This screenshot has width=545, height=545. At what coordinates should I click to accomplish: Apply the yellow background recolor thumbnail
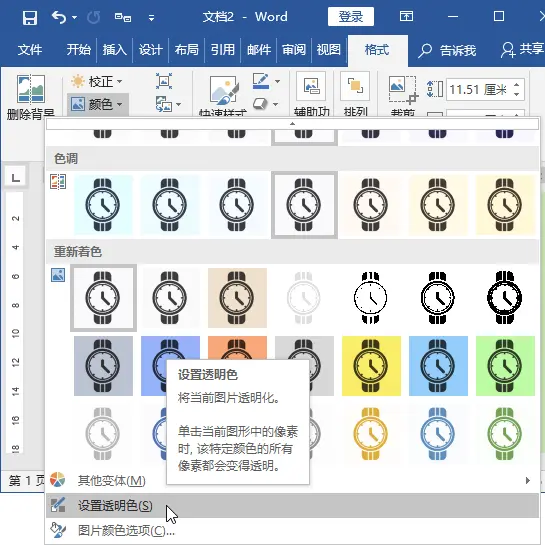[371, 366]
